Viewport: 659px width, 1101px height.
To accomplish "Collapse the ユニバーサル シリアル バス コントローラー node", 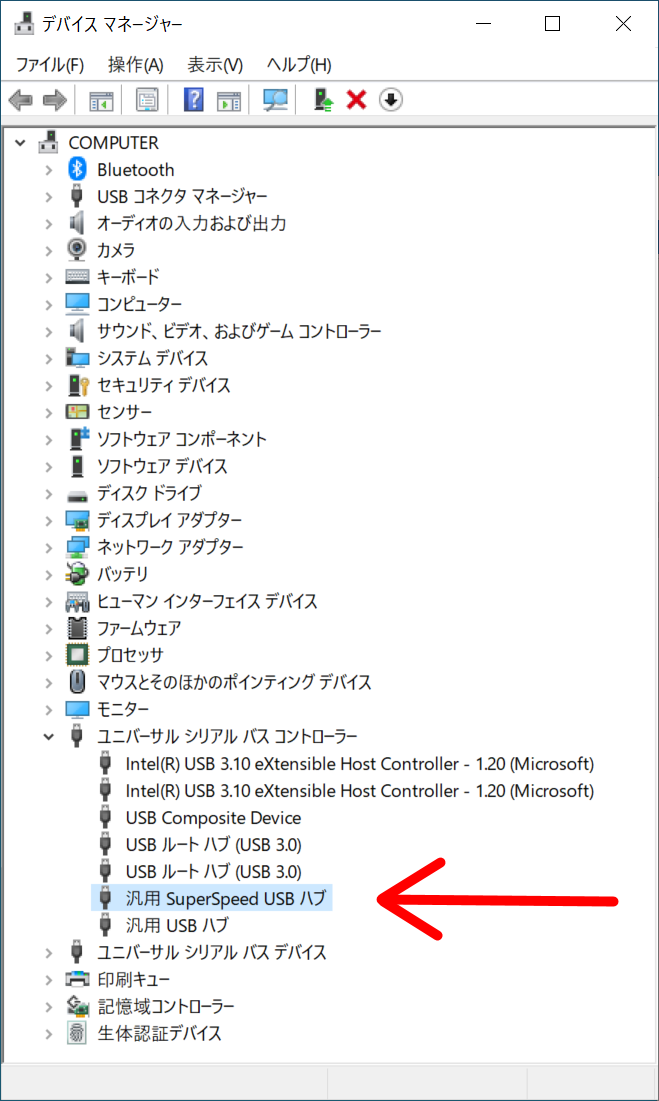I will (48, 737).
